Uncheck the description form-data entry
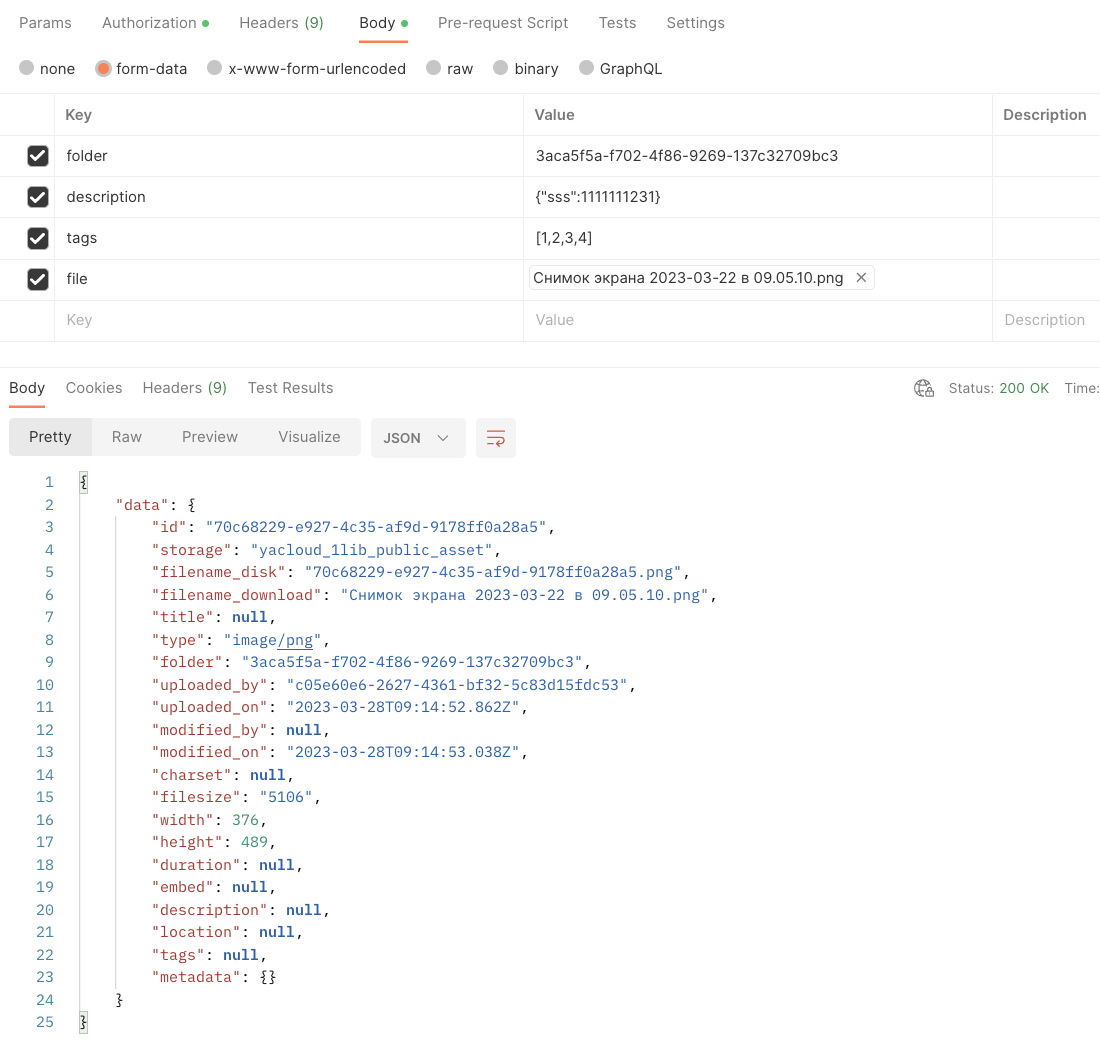The image size is (1100, 1055). point(37,197)
